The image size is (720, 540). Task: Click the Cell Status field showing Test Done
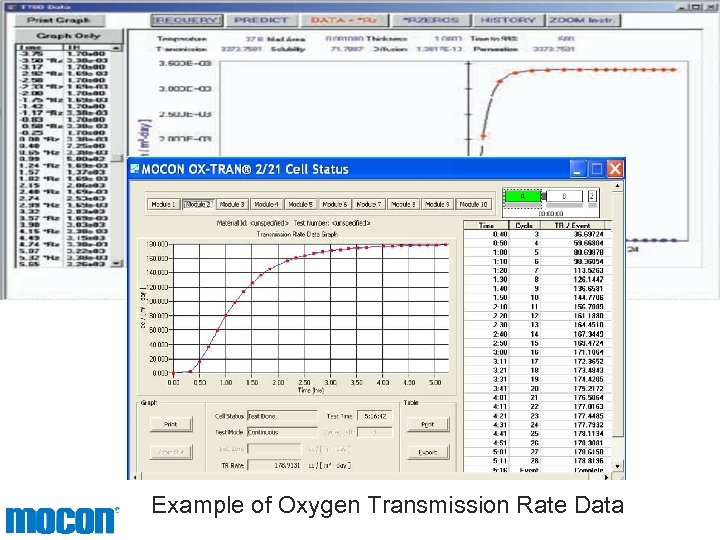pos(282,416)
